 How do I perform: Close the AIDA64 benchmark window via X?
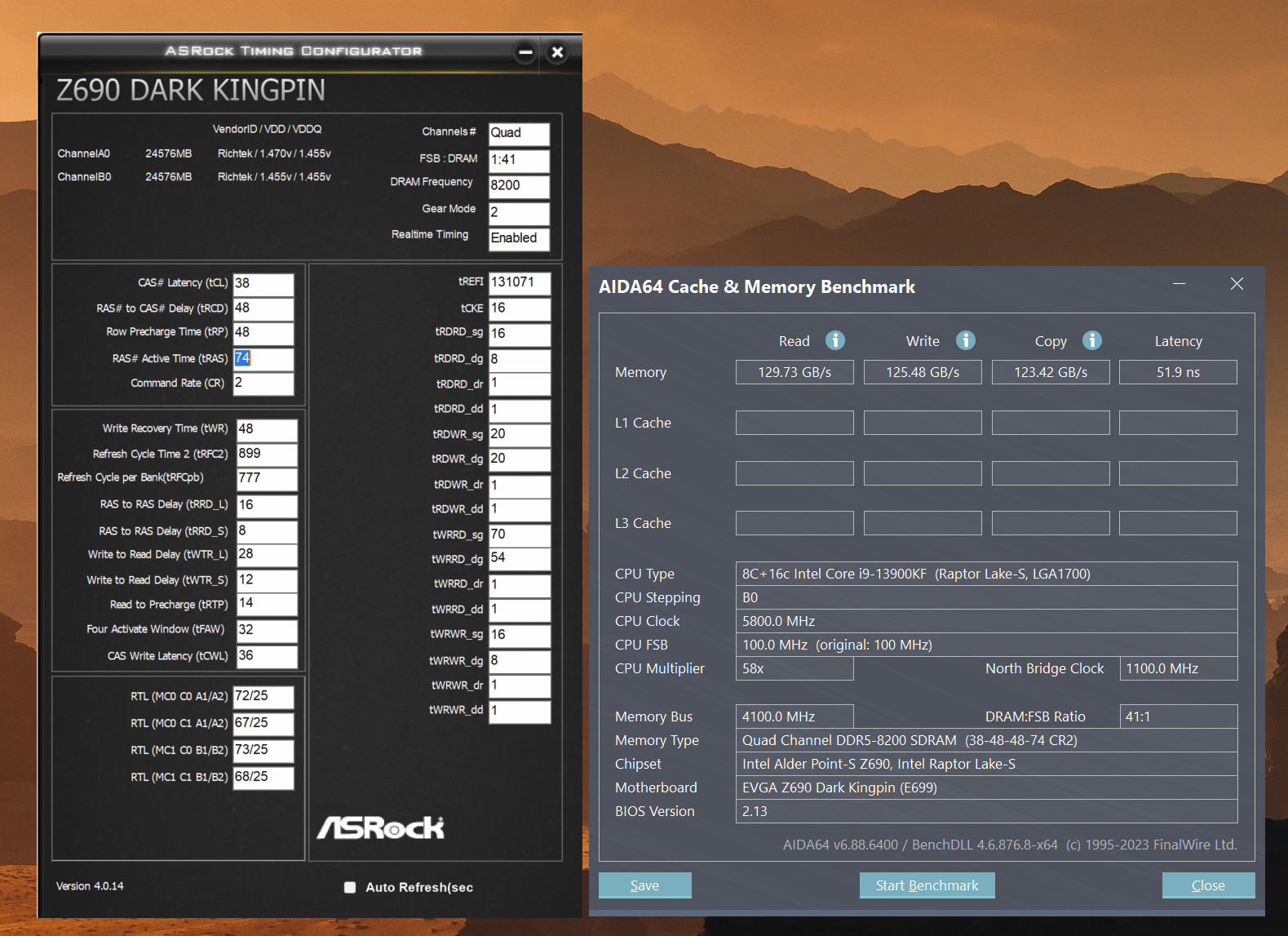1237,284
